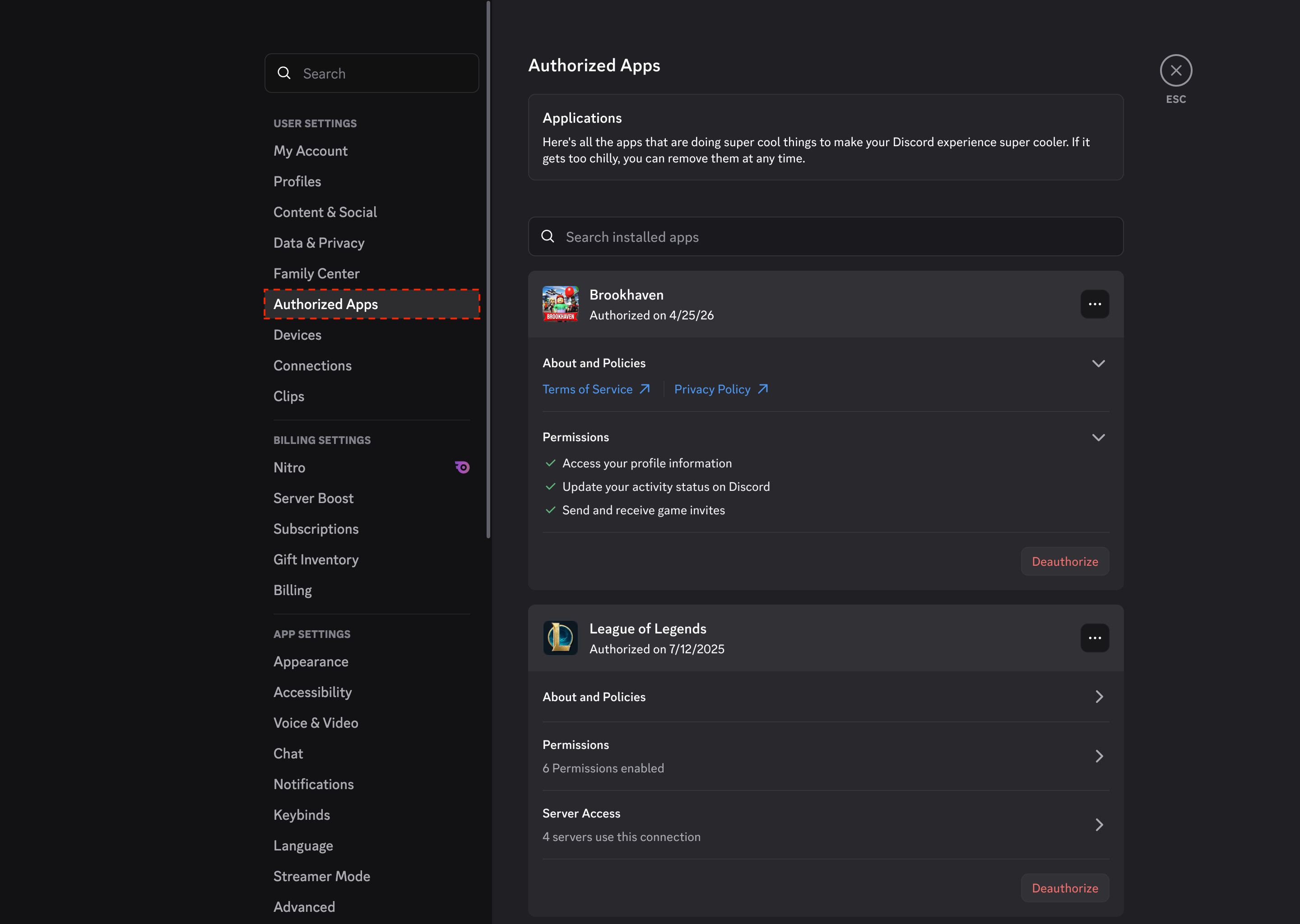Click 'Authorized on 4/25/26' text
The image size is (1300, 924).
pos(651,315)
